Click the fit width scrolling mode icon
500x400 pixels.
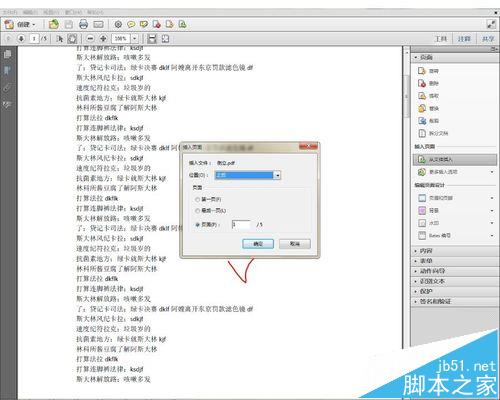point(152,39)
